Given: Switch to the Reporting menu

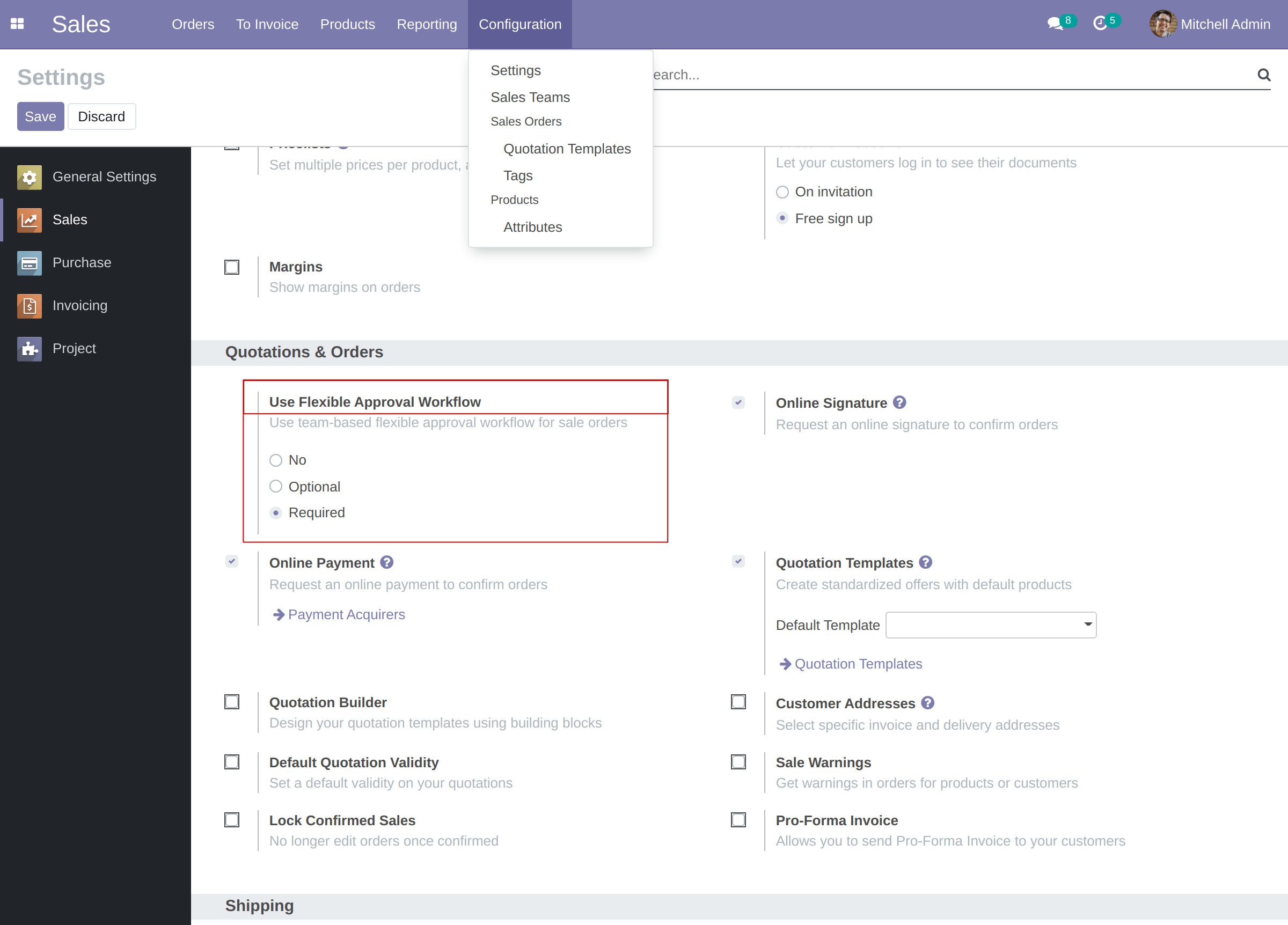Looking at the screenshot, I should click(427, 24).
